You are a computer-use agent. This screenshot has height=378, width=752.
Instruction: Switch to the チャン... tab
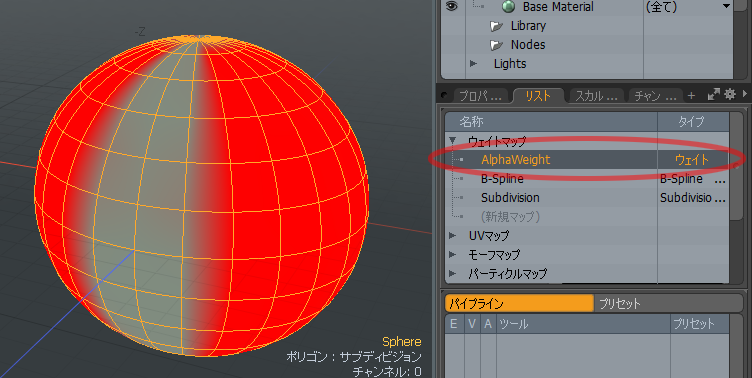[x=656, y=96]
